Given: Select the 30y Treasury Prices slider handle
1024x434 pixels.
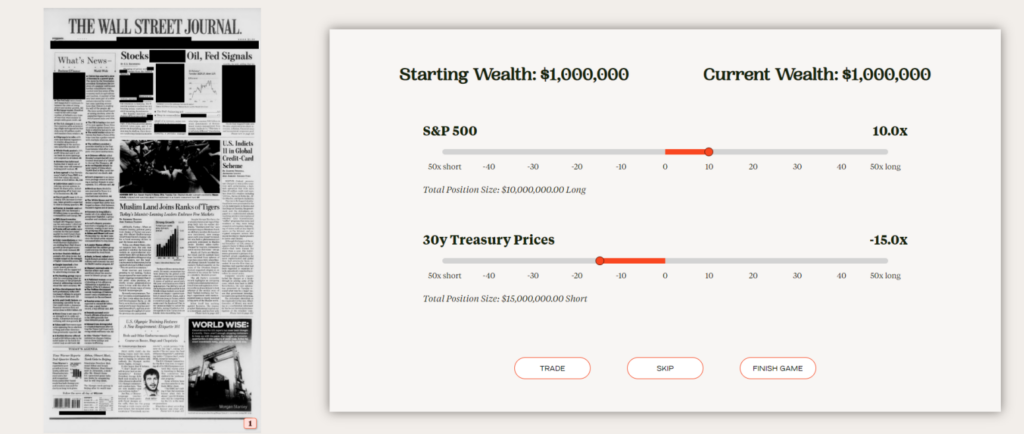Looking at the screenshot, I should pyautogui.click(x=600, y=261).
